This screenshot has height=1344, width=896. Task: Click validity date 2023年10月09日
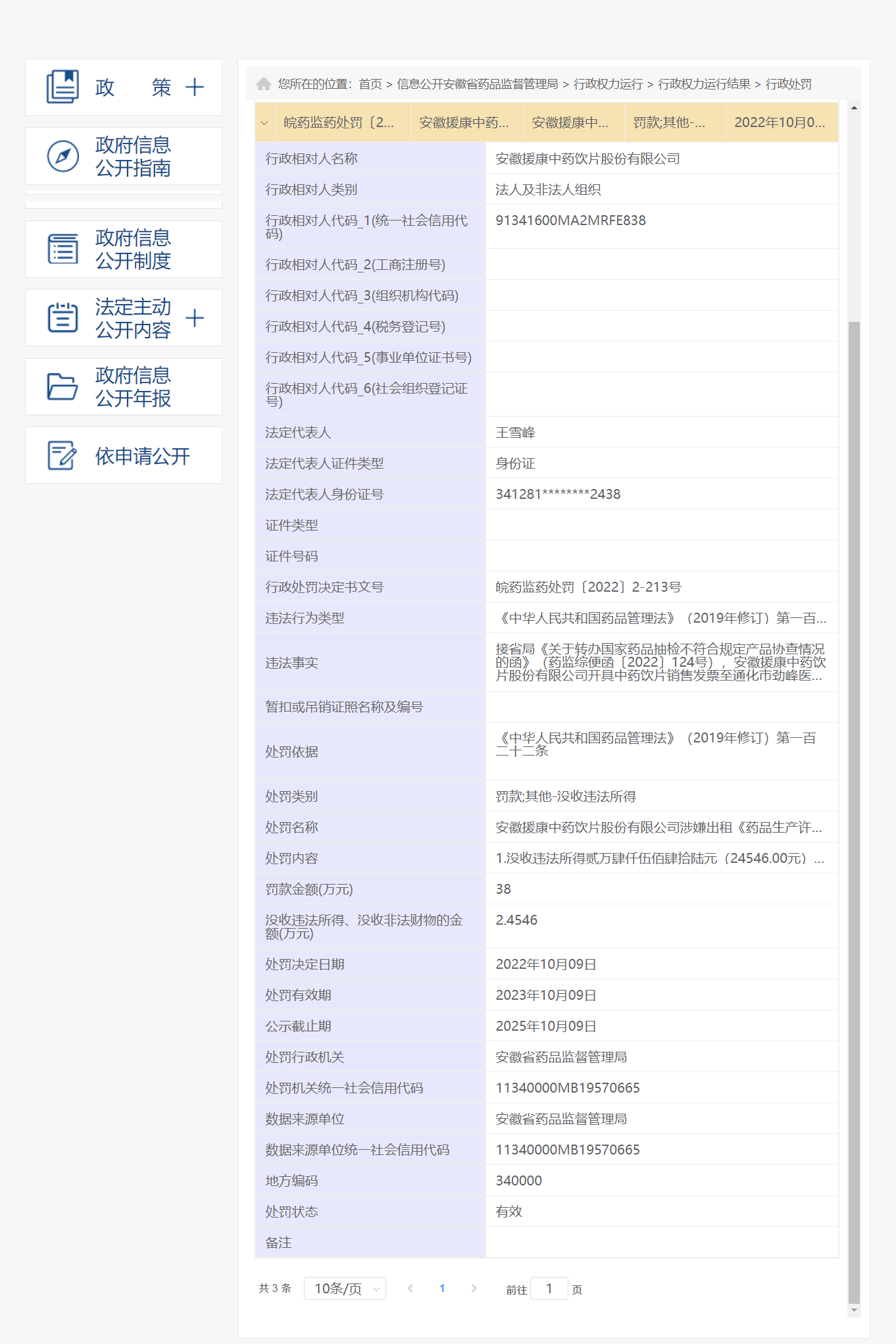[x=546, y=995]
